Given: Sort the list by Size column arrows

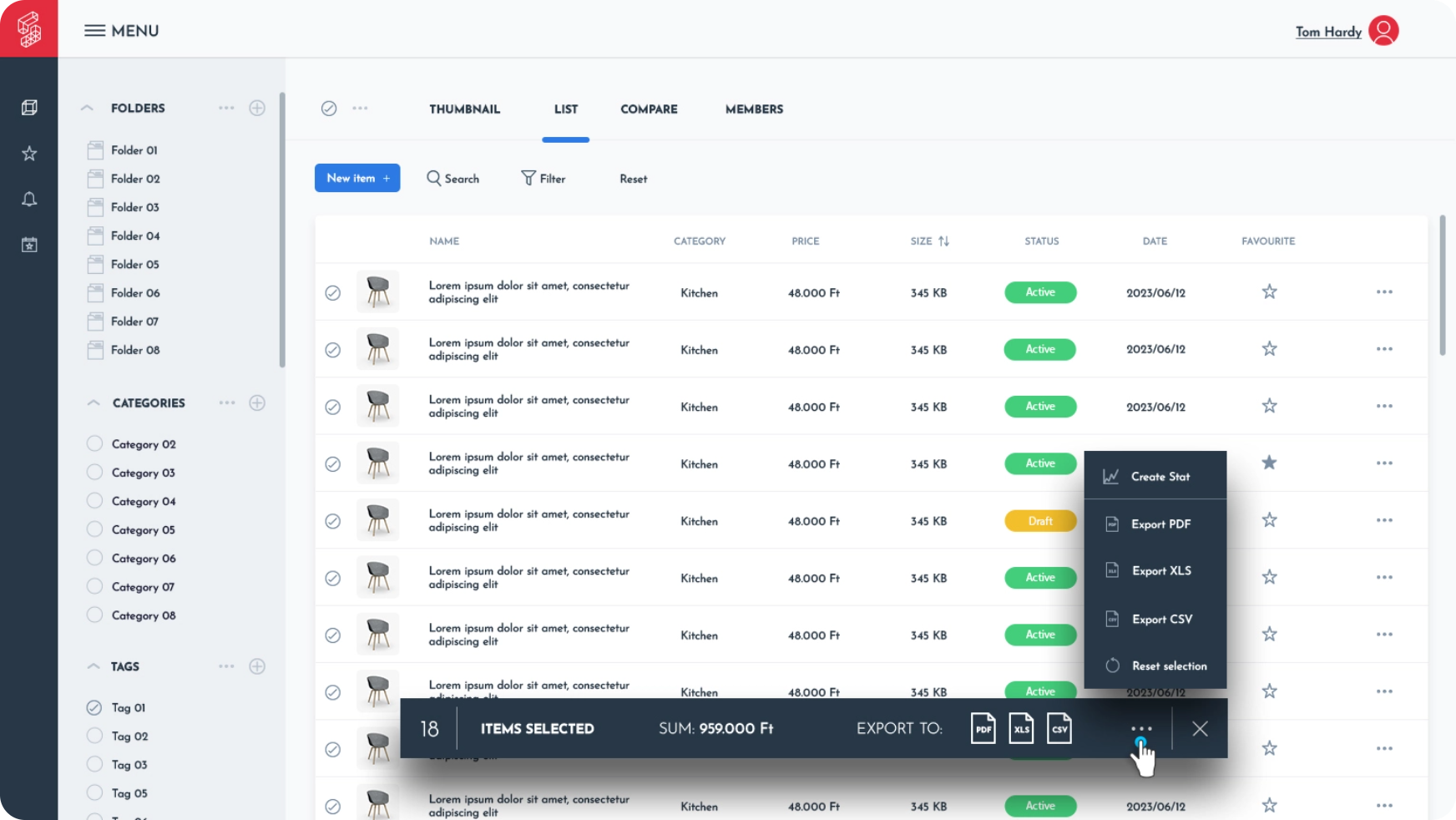Looking at the screenshot, I should click(943, 241).
